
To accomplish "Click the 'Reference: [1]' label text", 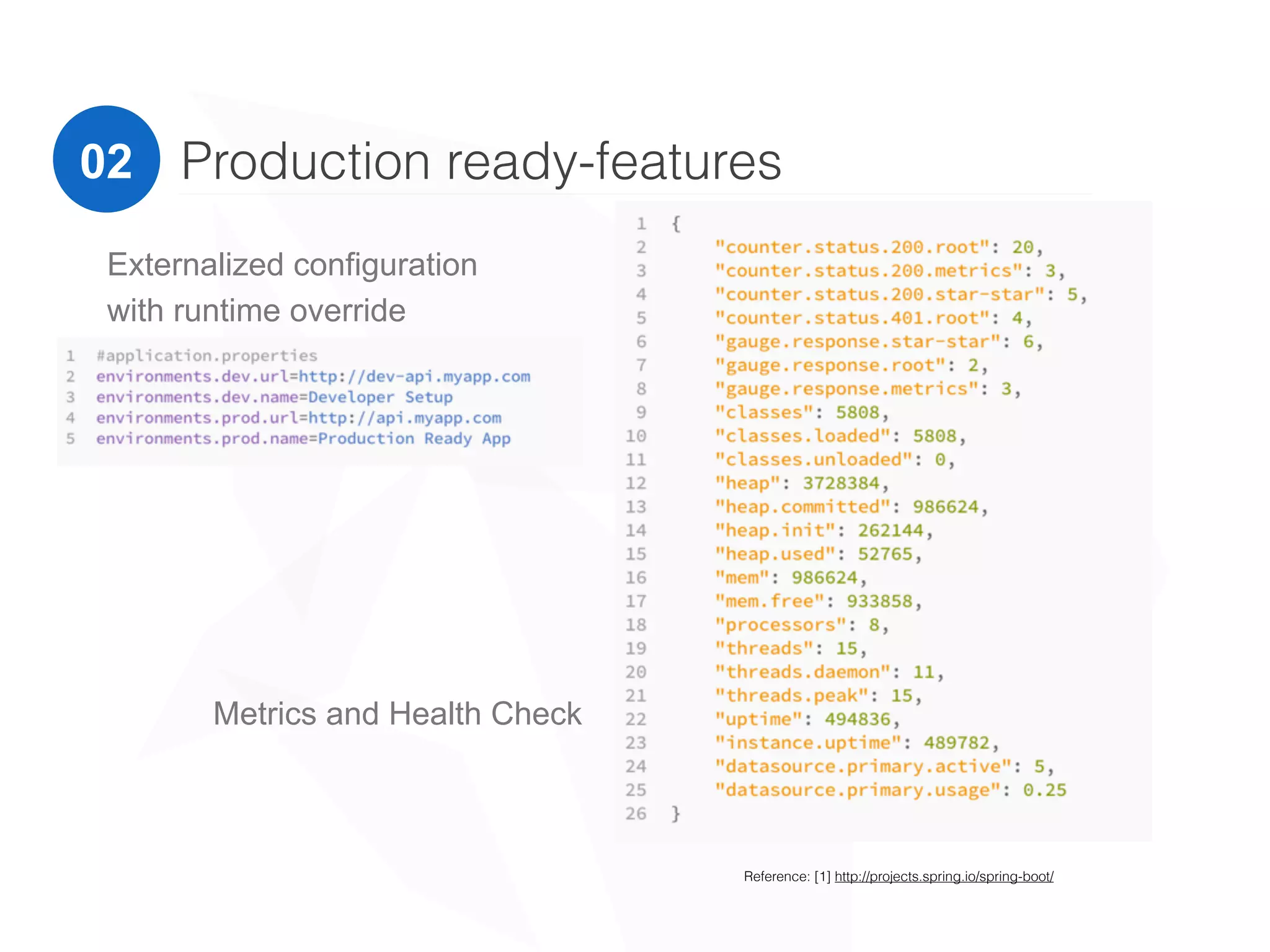I will [x=787, y=876].
